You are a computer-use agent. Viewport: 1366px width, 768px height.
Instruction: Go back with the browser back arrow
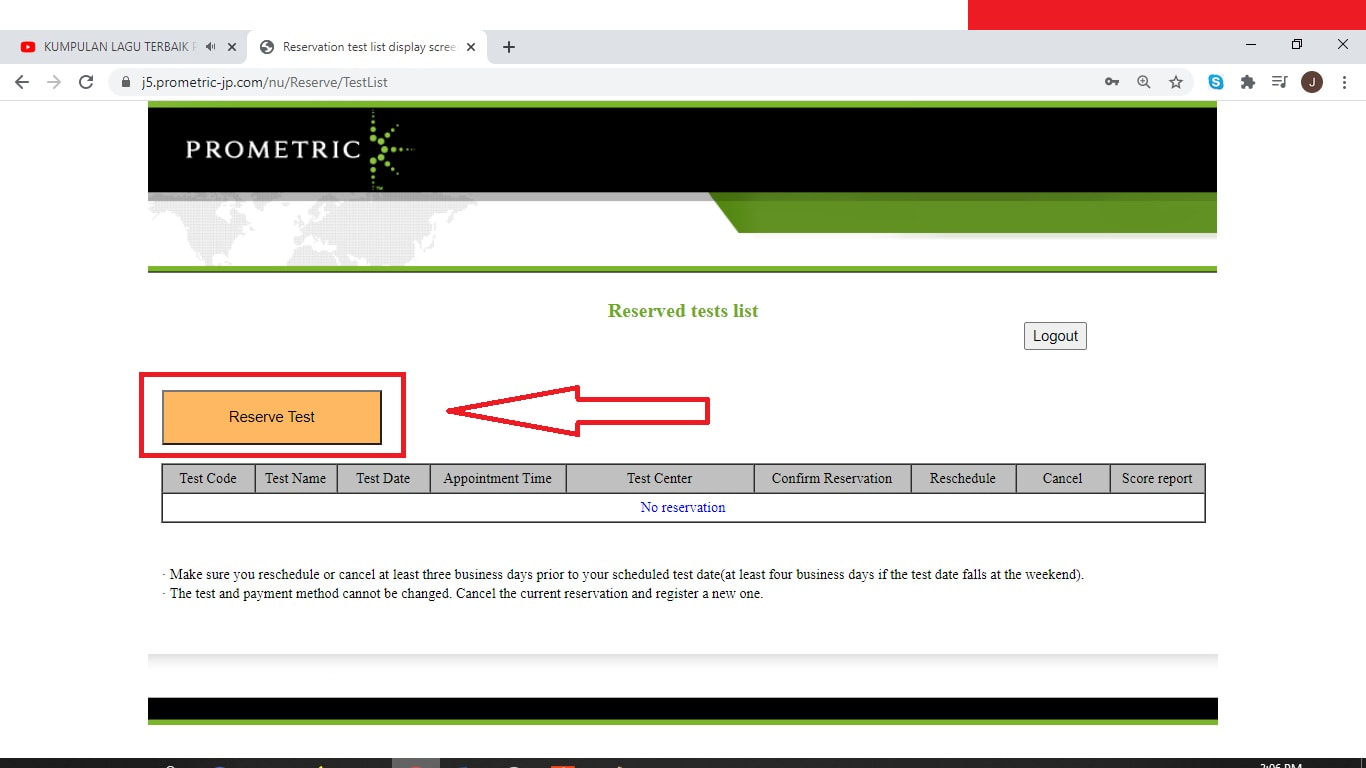pyautogui.click(x=22, y=82)
